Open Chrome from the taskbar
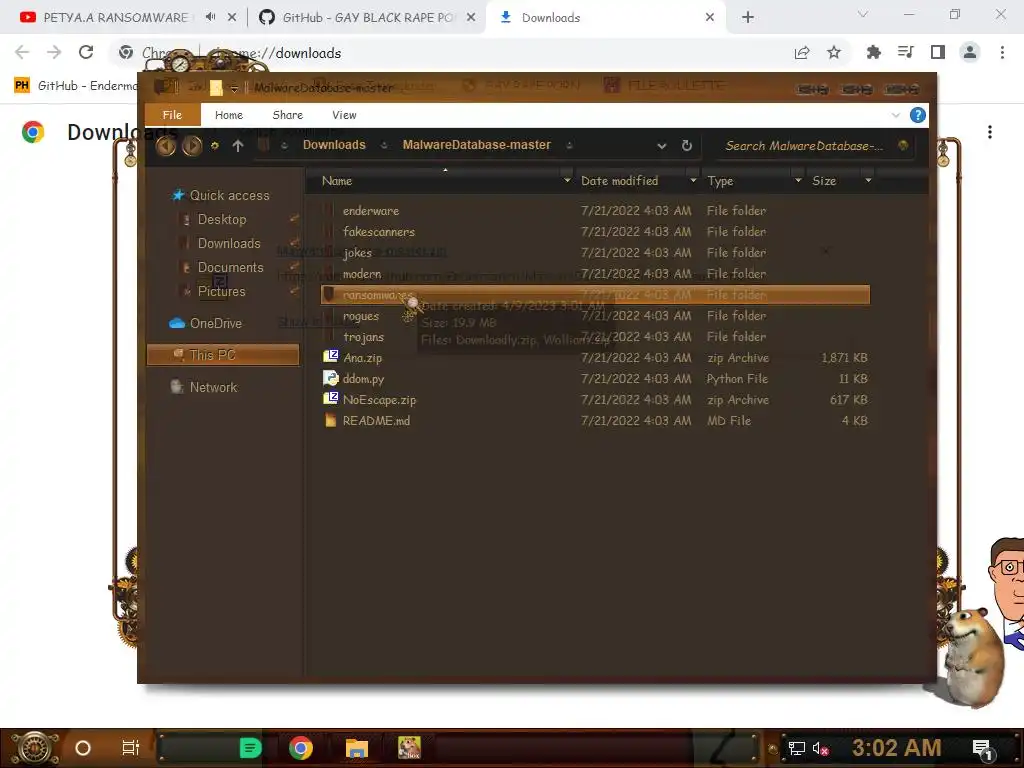This screenshot has width=1024, height=768. [x=300, y=748]
